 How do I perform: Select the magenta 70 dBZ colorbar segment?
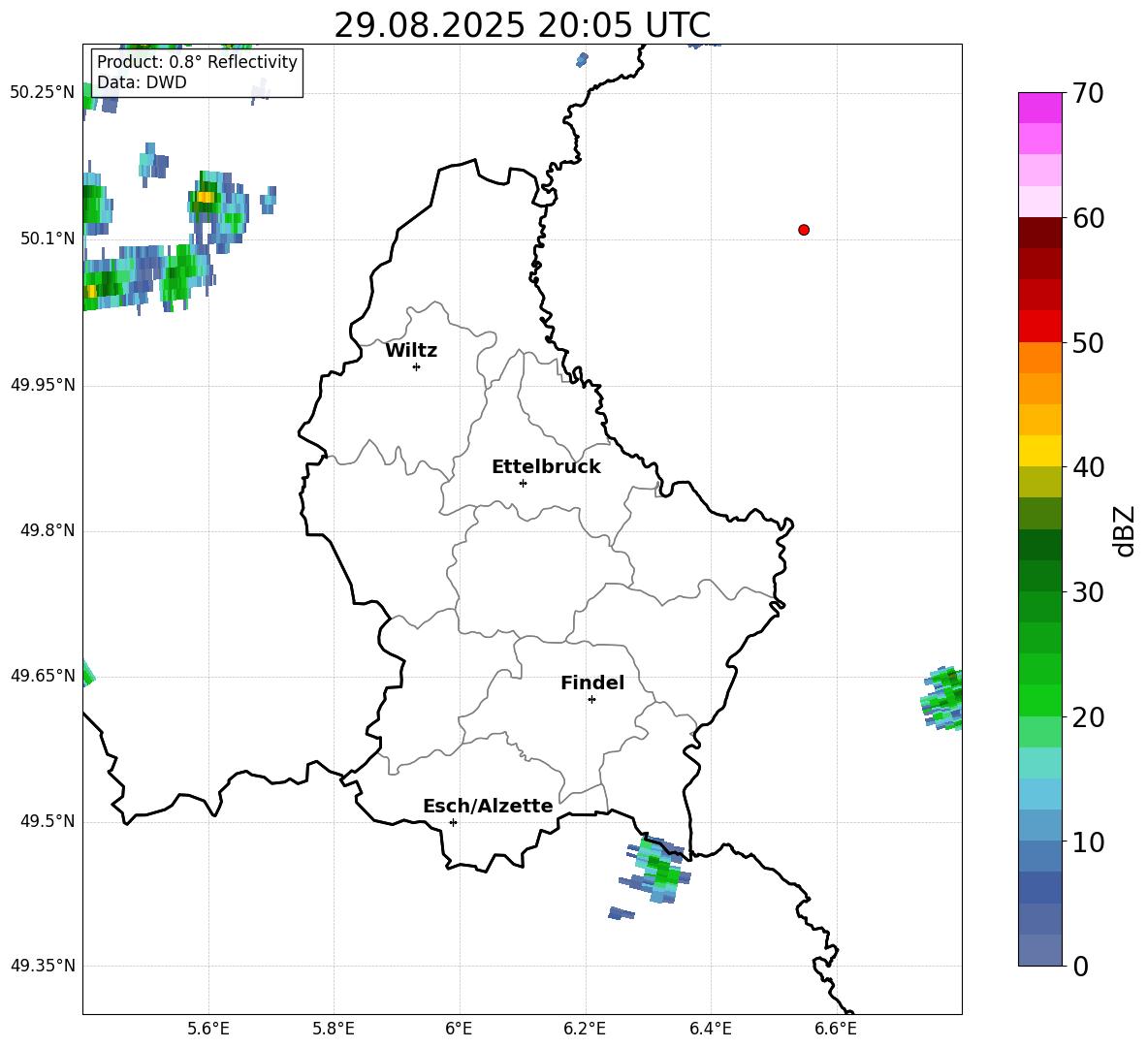(1039, 108)
